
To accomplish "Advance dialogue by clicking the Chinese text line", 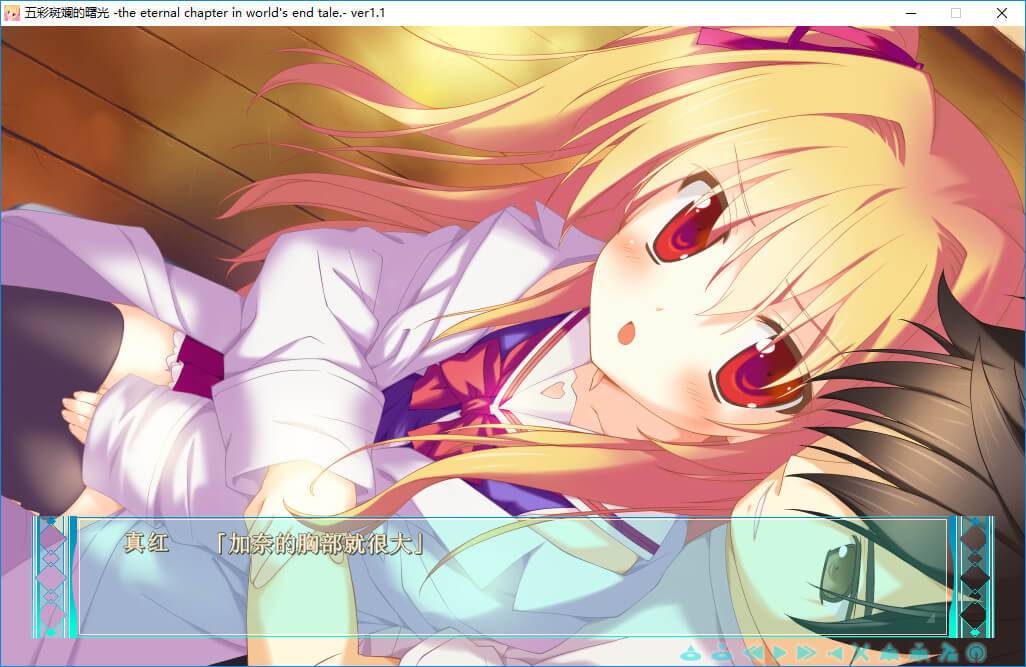I will coord(322,544).
